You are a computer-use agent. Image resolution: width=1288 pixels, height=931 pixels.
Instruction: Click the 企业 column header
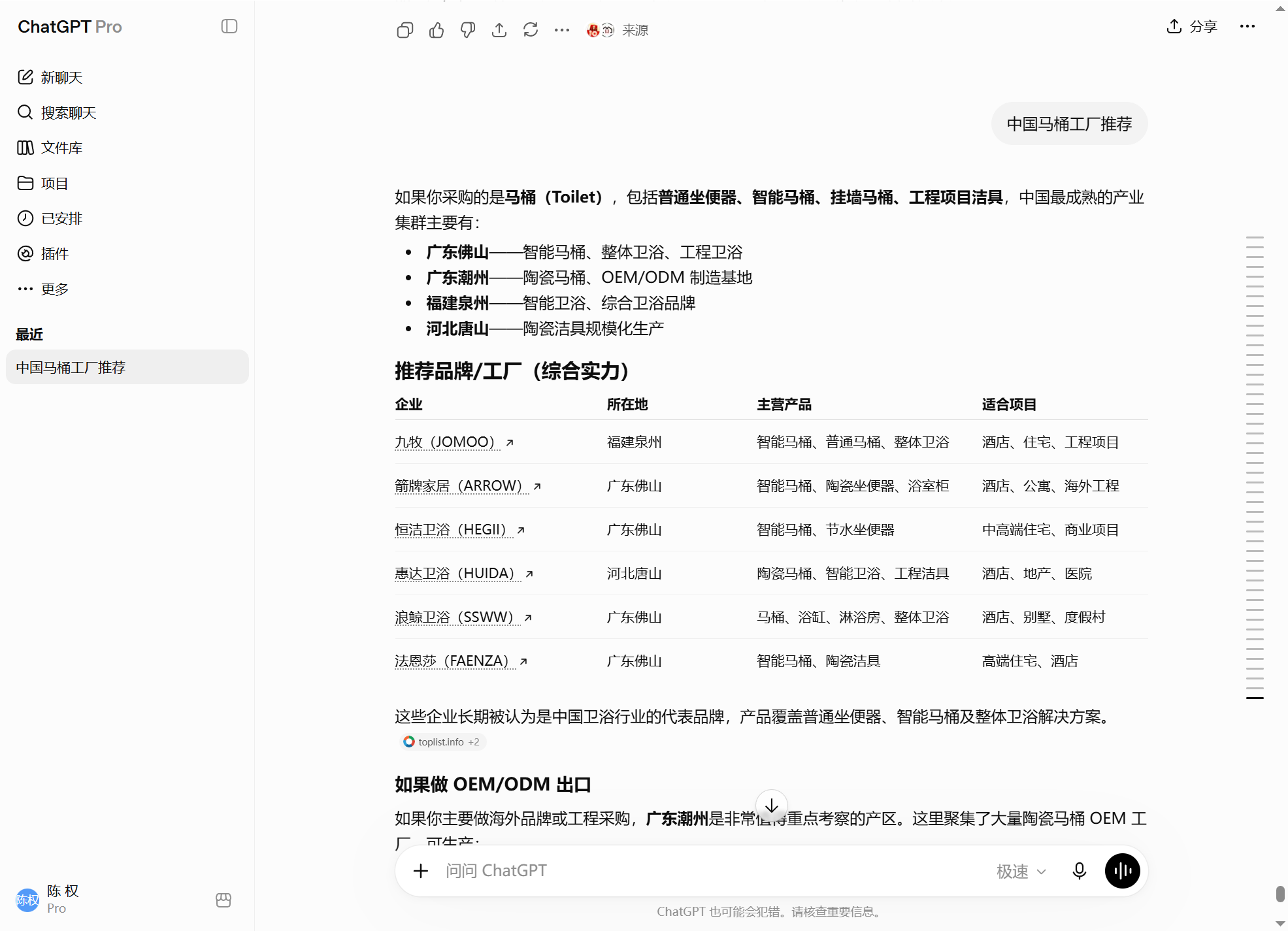[409, 404]
